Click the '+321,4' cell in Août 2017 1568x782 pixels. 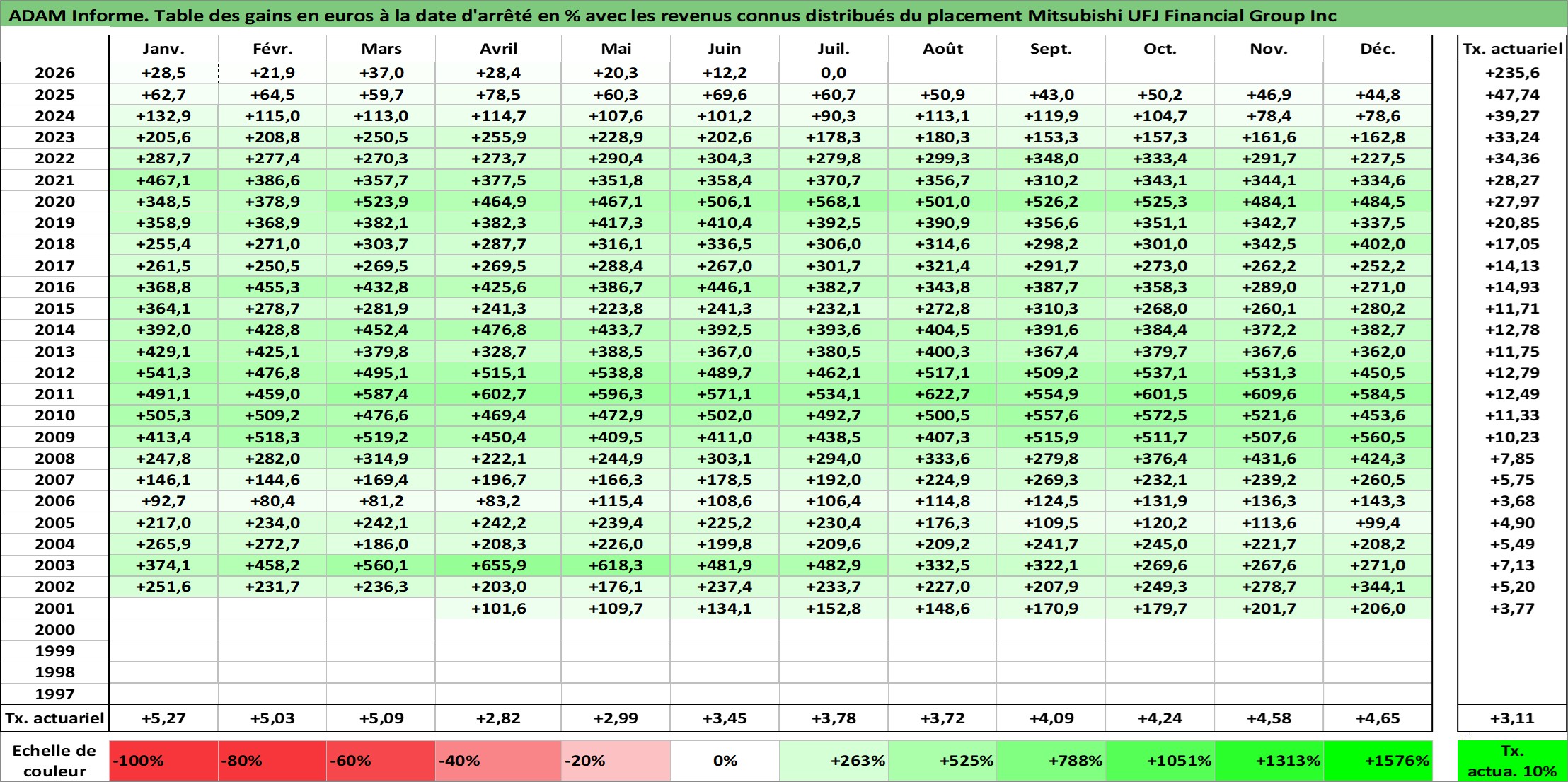tap(942, 266)
